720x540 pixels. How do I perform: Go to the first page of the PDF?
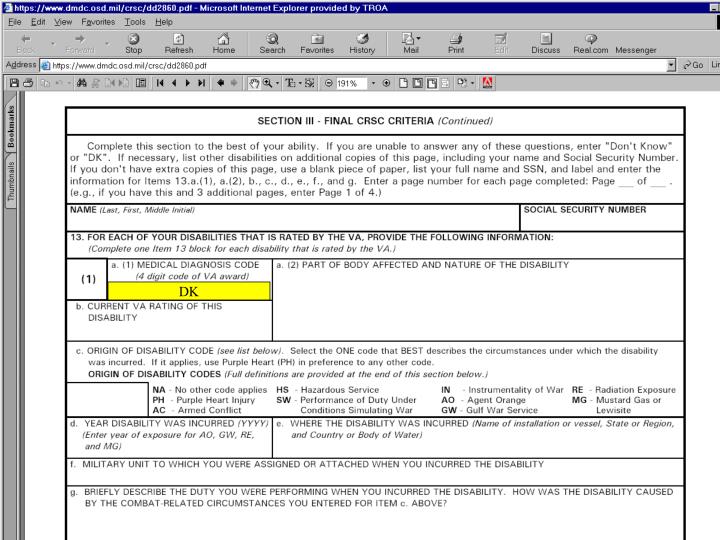[160, 83]
